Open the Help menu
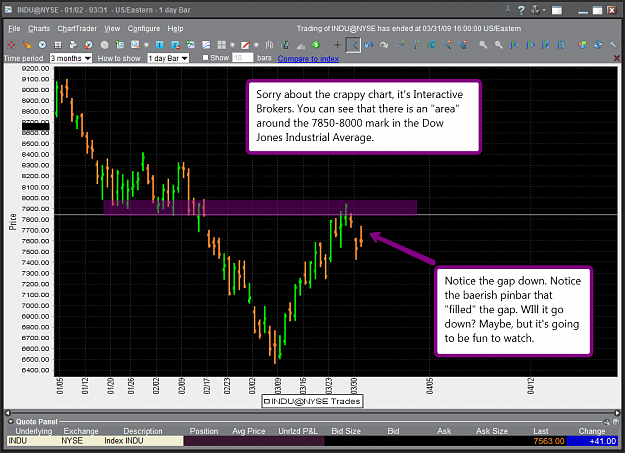Image resolution: width=625 pixels, height=453 pixels. [x=175, y=28]
